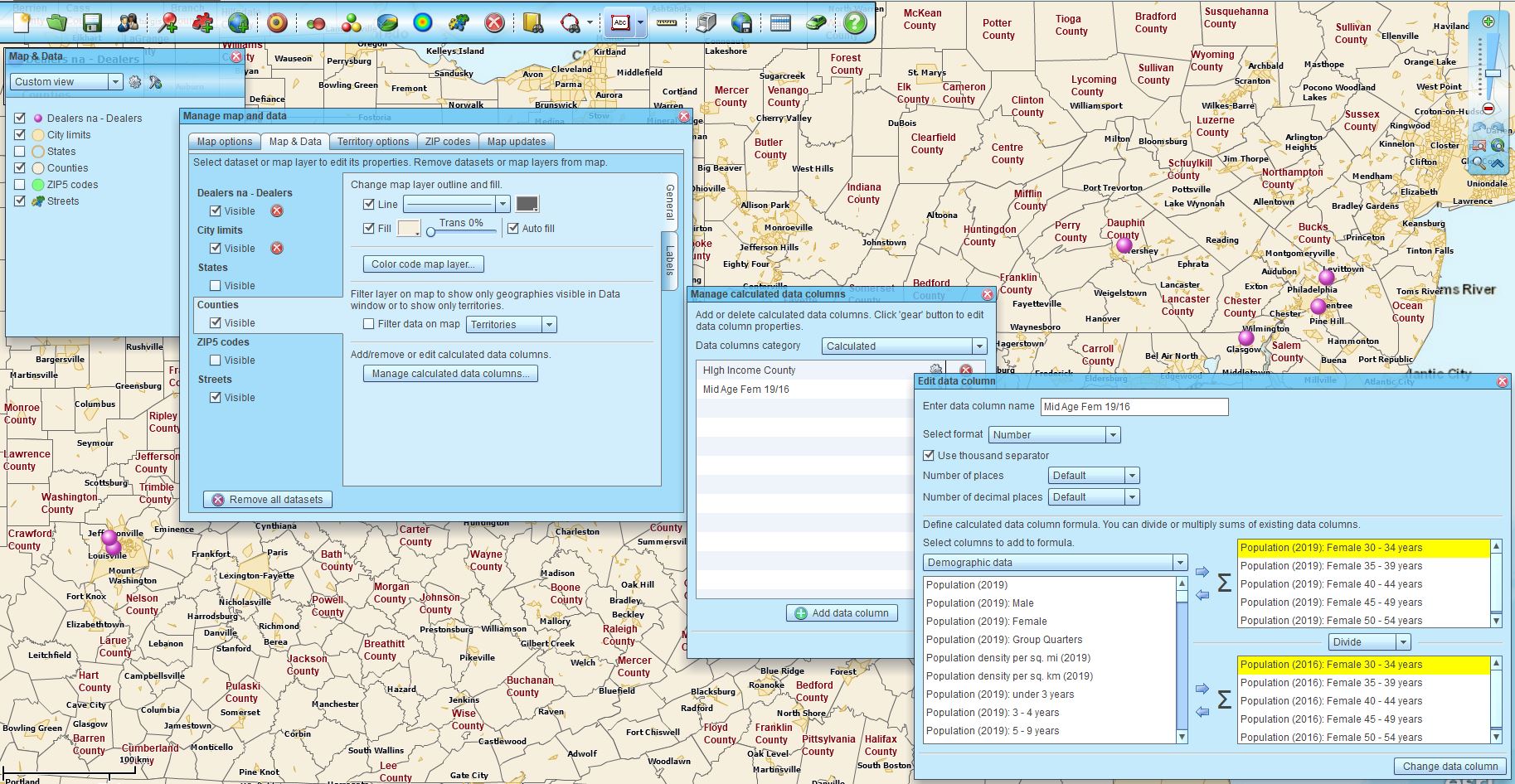The width and height of the screenshot is (1515, 784).
Task: Click Change data column button
Action: tap(1449, 767)
